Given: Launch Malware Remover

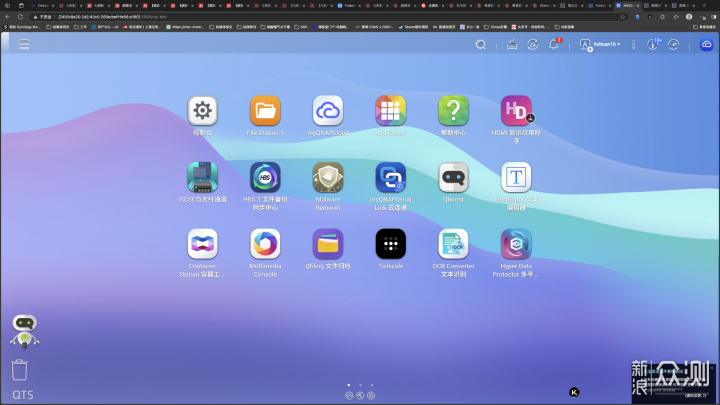Looking at the screenshot, I should [328, 177].
